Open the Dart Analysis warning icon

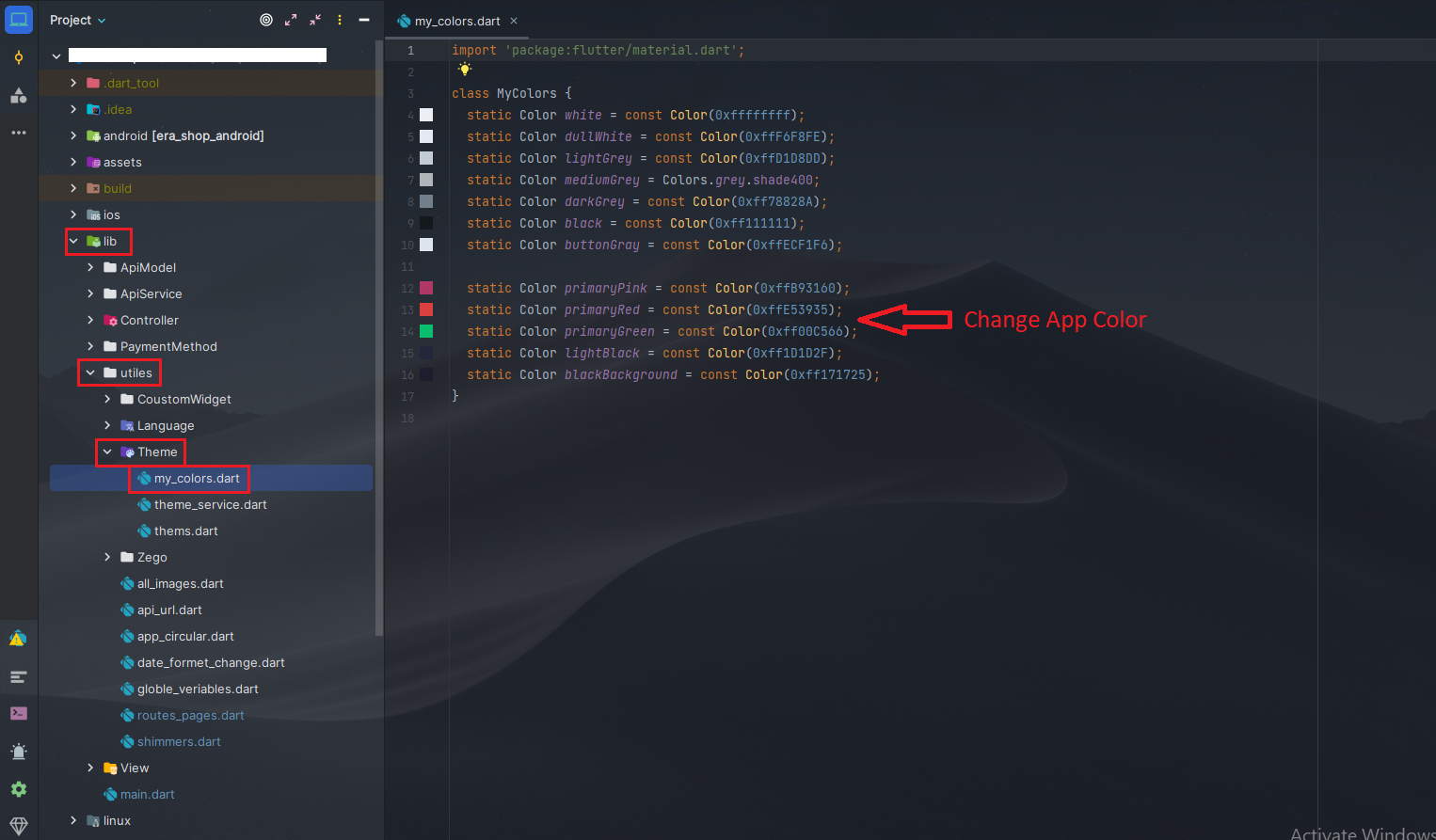tap(18, 639)
